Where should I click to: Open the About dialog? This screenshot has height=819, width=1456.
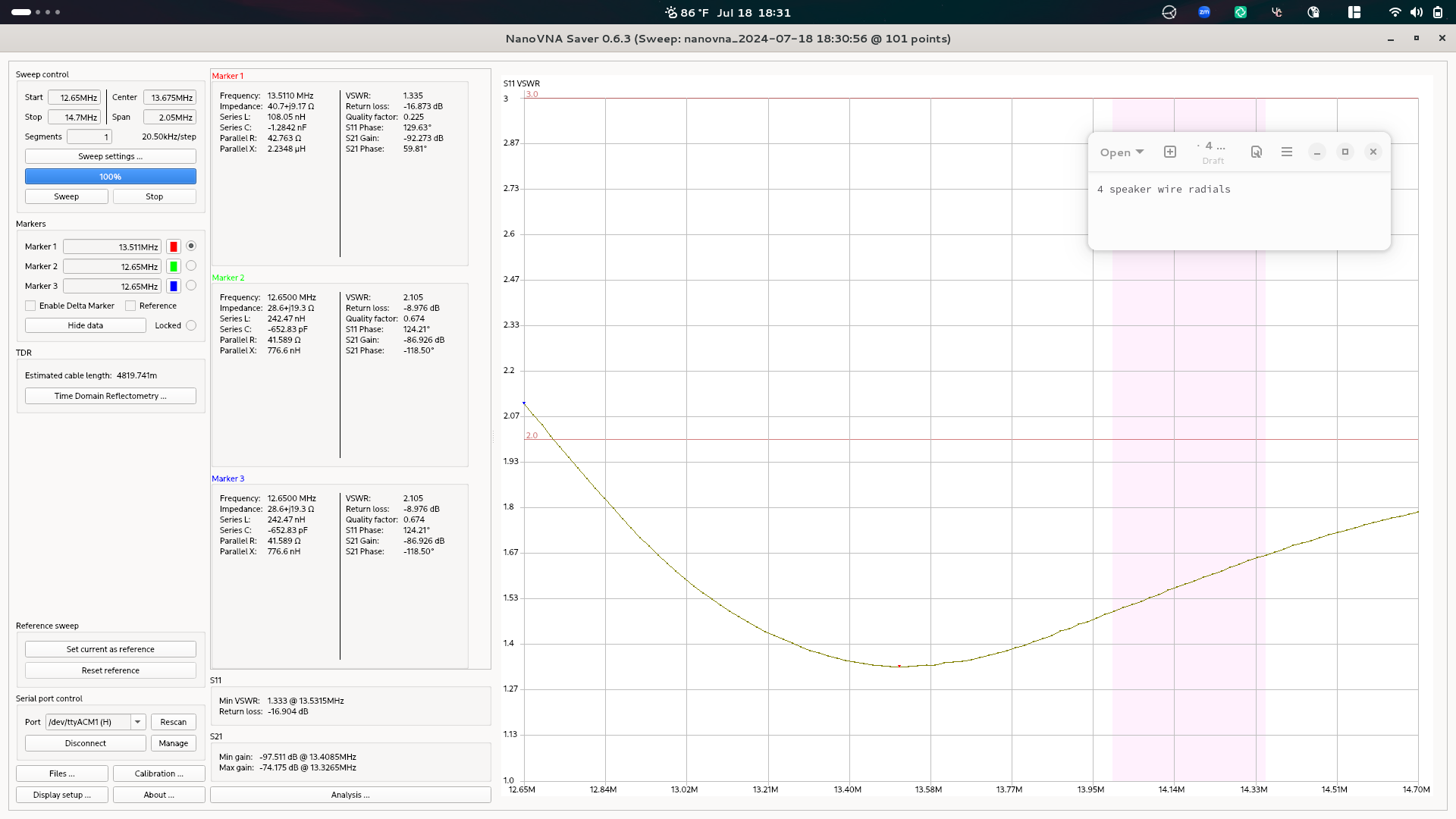[x=159, y=795]
